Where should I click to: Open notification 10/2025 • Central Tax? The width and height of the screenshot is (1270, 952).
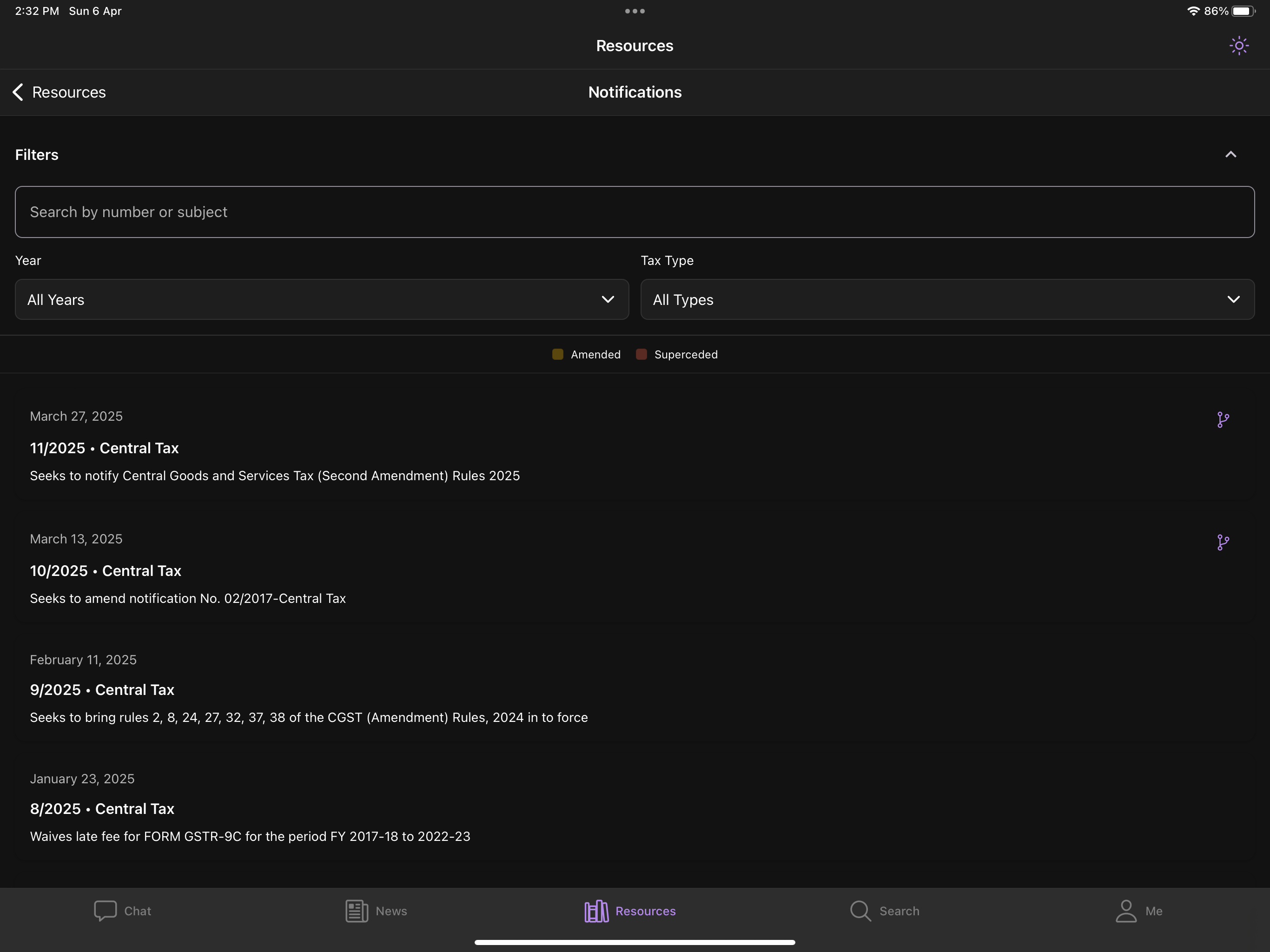[x=635, y=569]
